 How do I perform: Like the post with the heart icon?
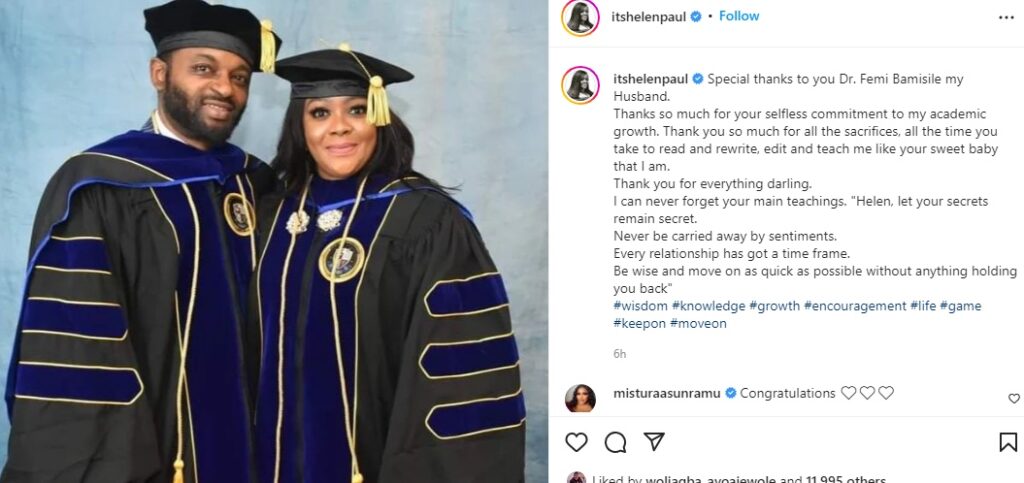pyautogui.click(x=577, y=442)
